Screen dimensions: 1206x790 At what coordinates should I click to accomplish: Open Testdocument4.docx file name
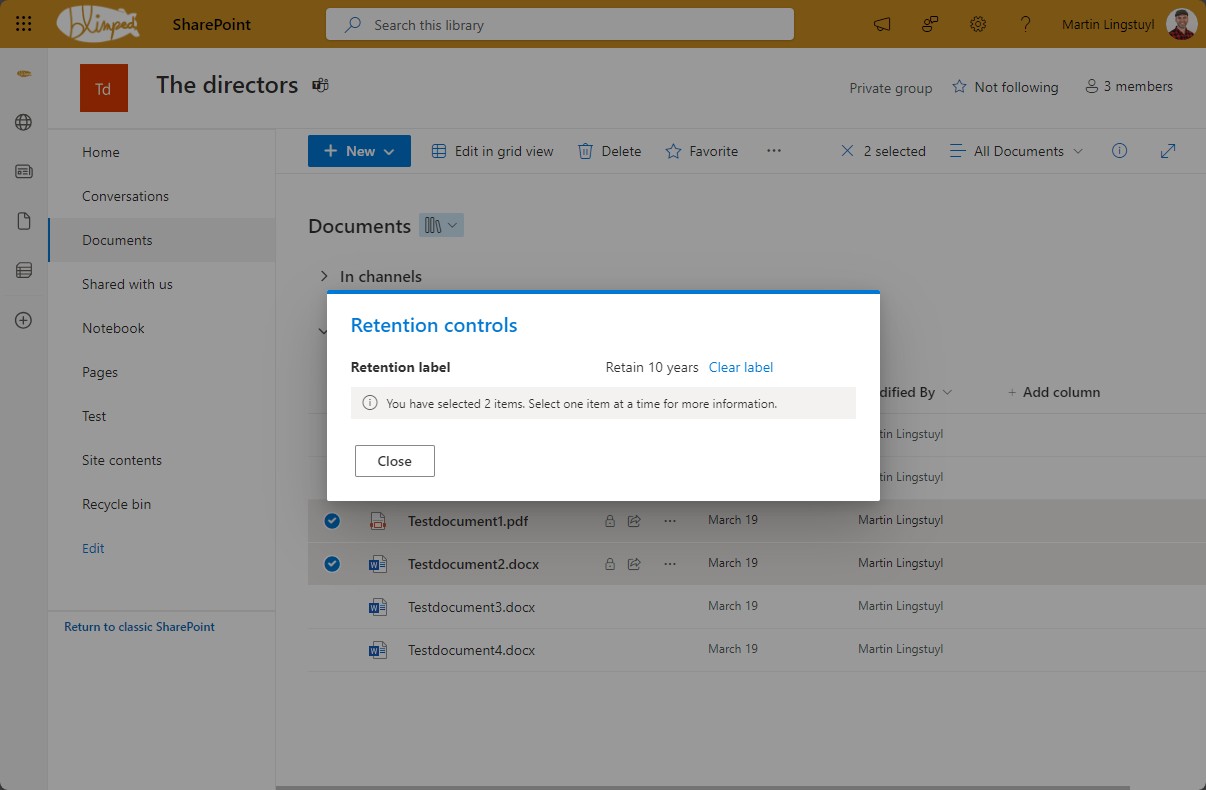point(471,650)
